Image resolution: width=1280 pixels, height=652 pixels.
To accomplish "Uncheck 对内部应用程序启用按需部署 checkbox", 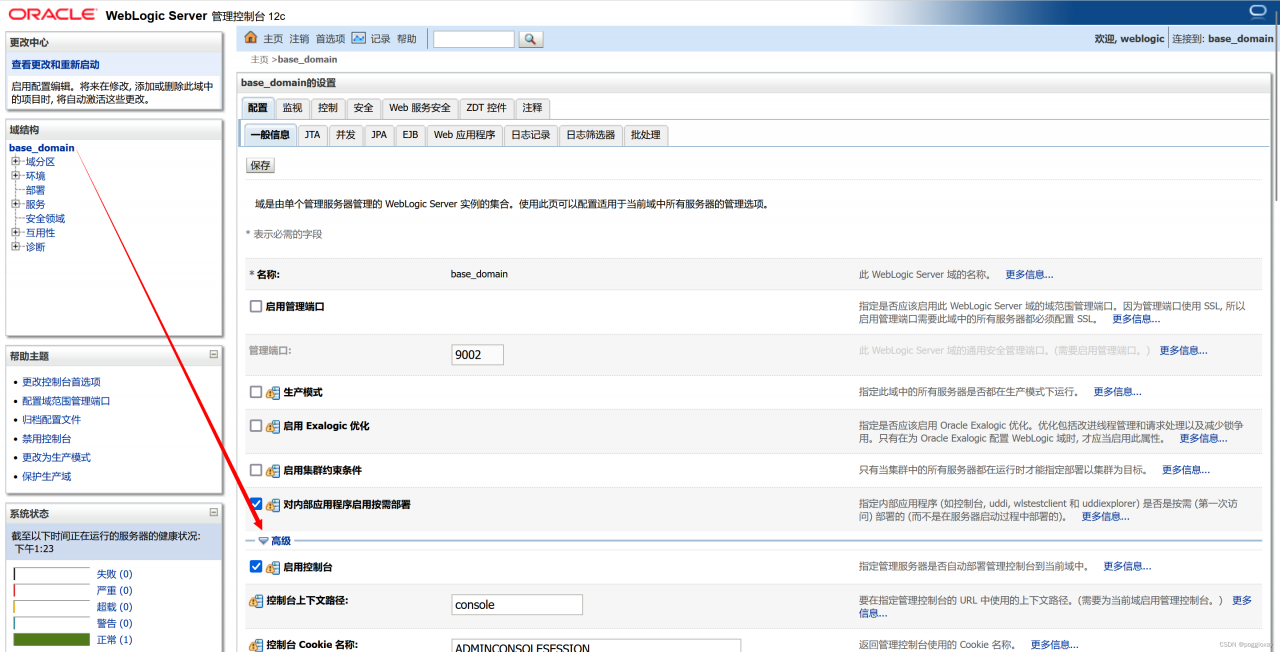I will (x=256, y=504).
